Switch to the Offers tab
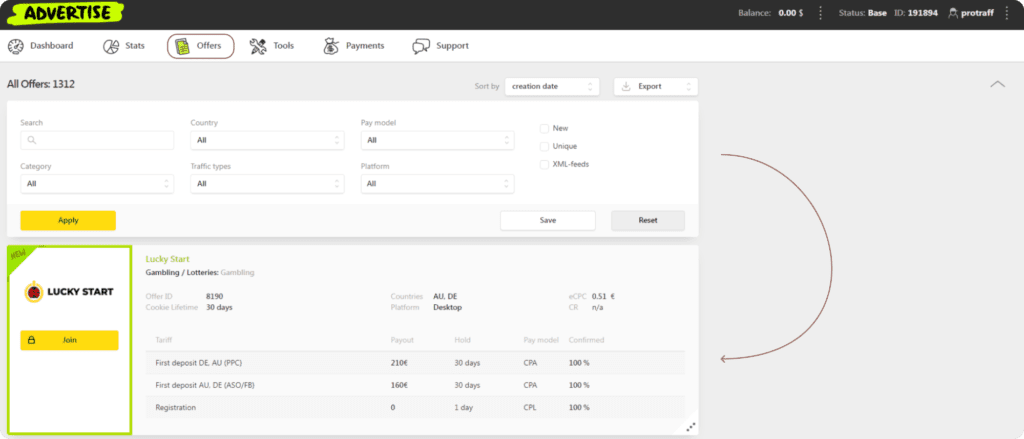The height and width of the screenshot is (439, 1024). pyautogui.click(x=200, y=46)
